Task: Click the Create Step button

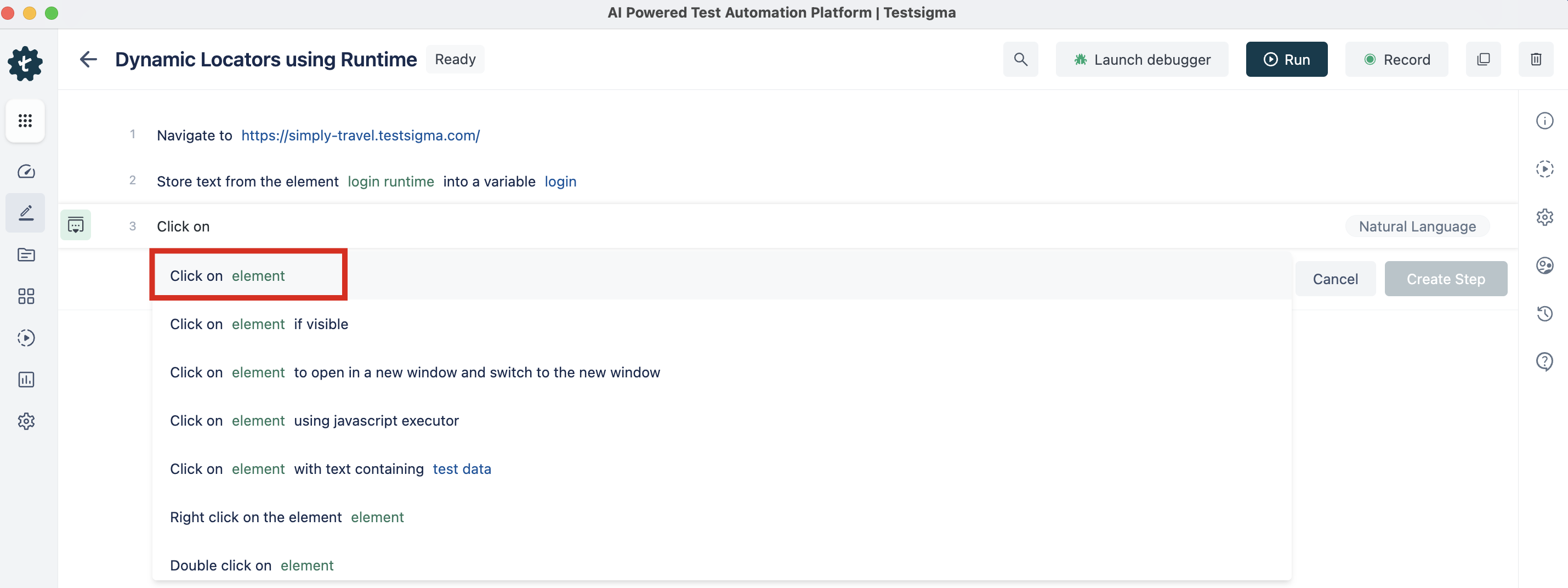Action: 1445,279
